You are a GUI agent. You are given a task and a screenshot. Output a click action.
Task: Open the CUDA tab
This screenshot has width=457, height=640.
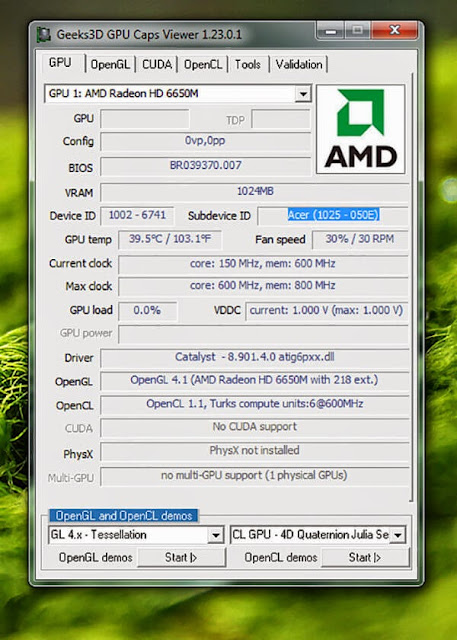pyautogui.click(x=157, y=64)
